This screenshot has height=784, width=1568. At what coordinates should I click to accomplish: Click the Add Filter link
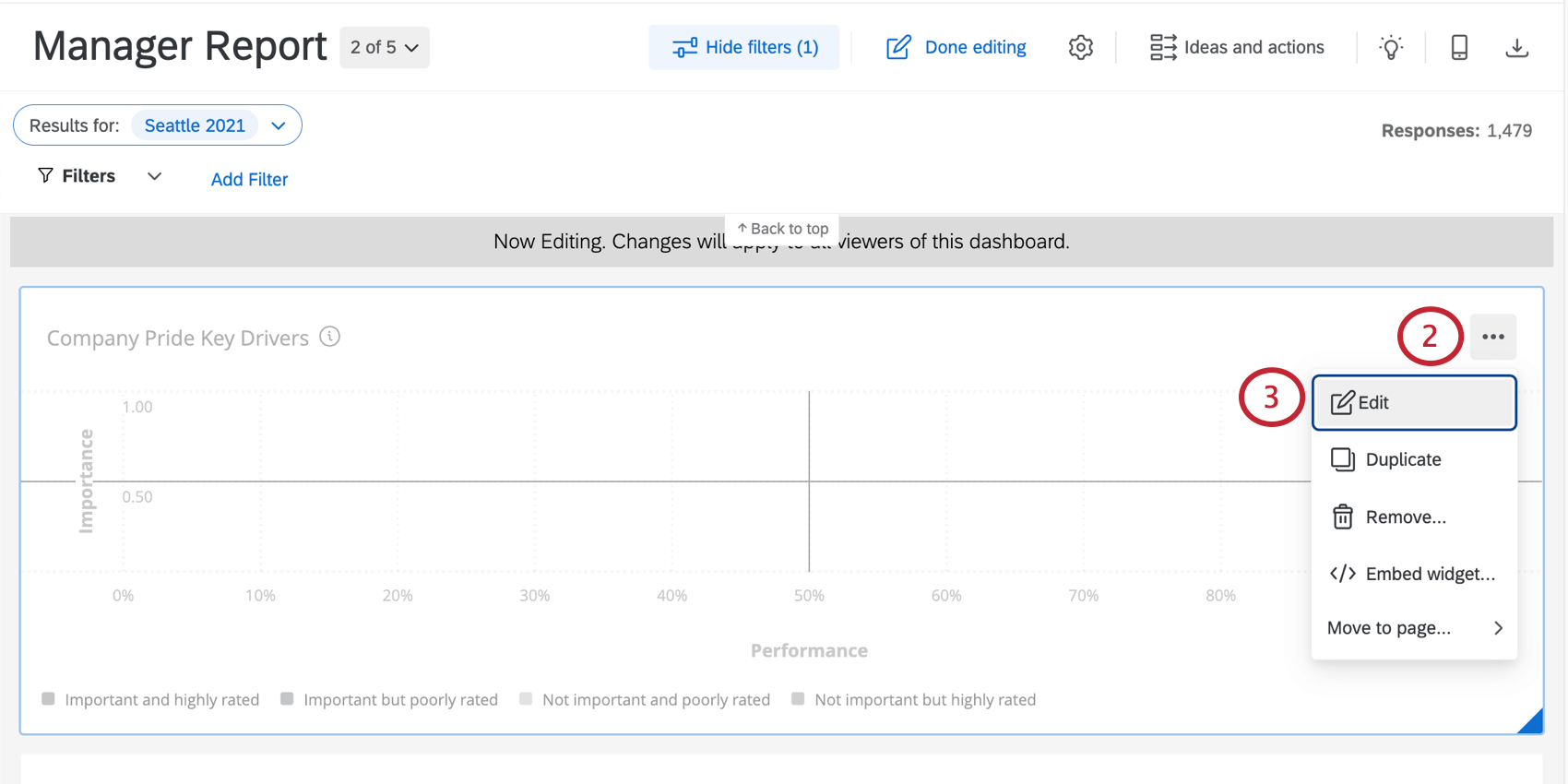pyautogui.click(x=249, y=179)
